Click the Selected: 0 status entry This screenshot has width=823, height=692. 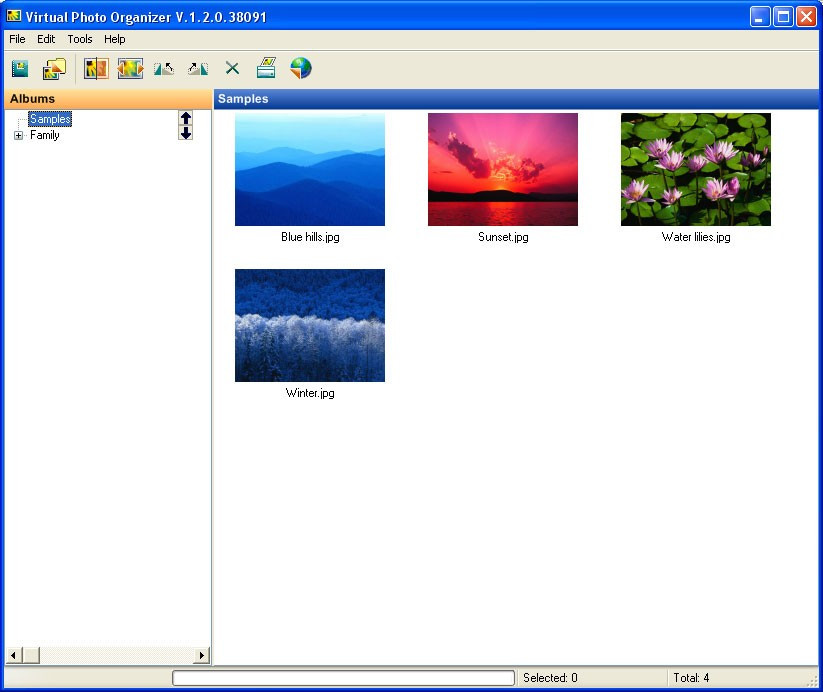pyautogui.click(x=550, y=678)
